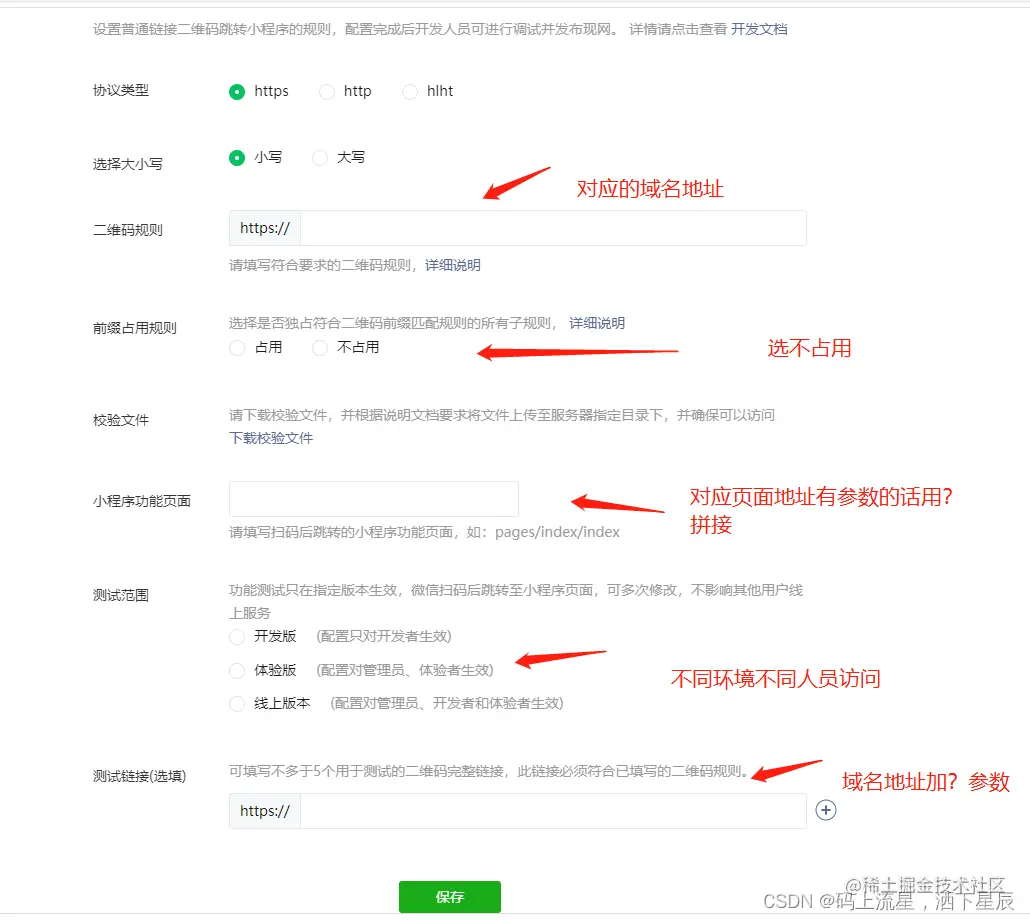1030x920 pixels.
Task: Choose 线上版本 test scope option
Action: point(237,703)
